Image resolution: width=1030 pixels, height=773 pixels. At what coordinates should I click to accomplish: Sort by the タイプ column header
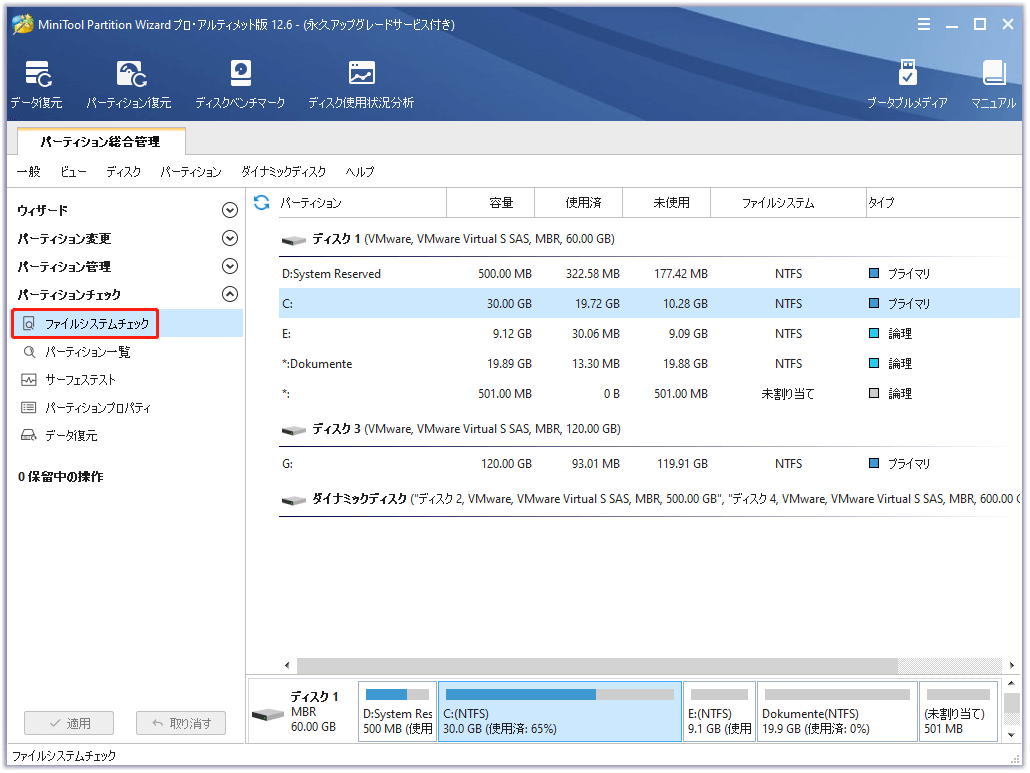coord(943,202)
